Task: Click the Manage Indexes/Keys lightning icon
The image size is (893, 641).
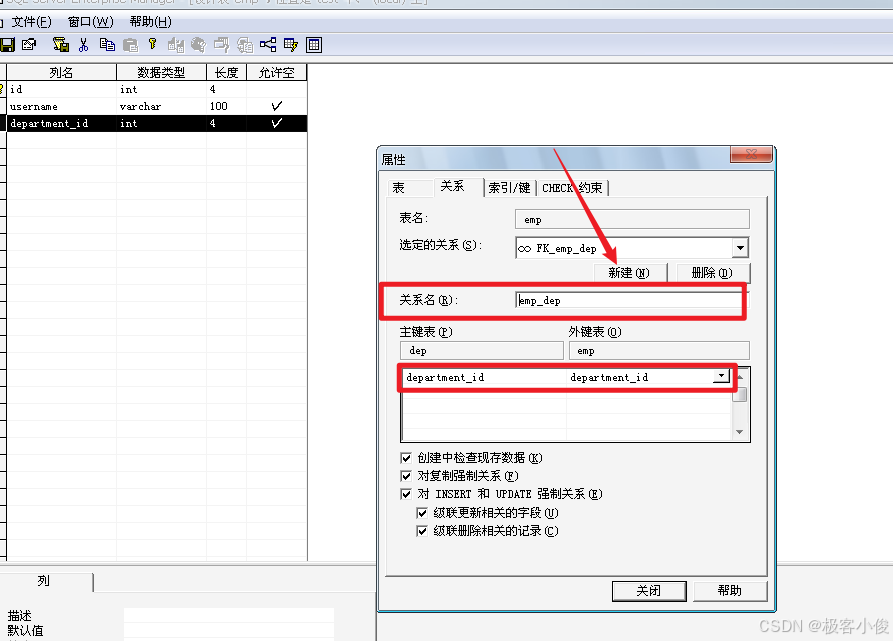Action: (x=290, y=45)
